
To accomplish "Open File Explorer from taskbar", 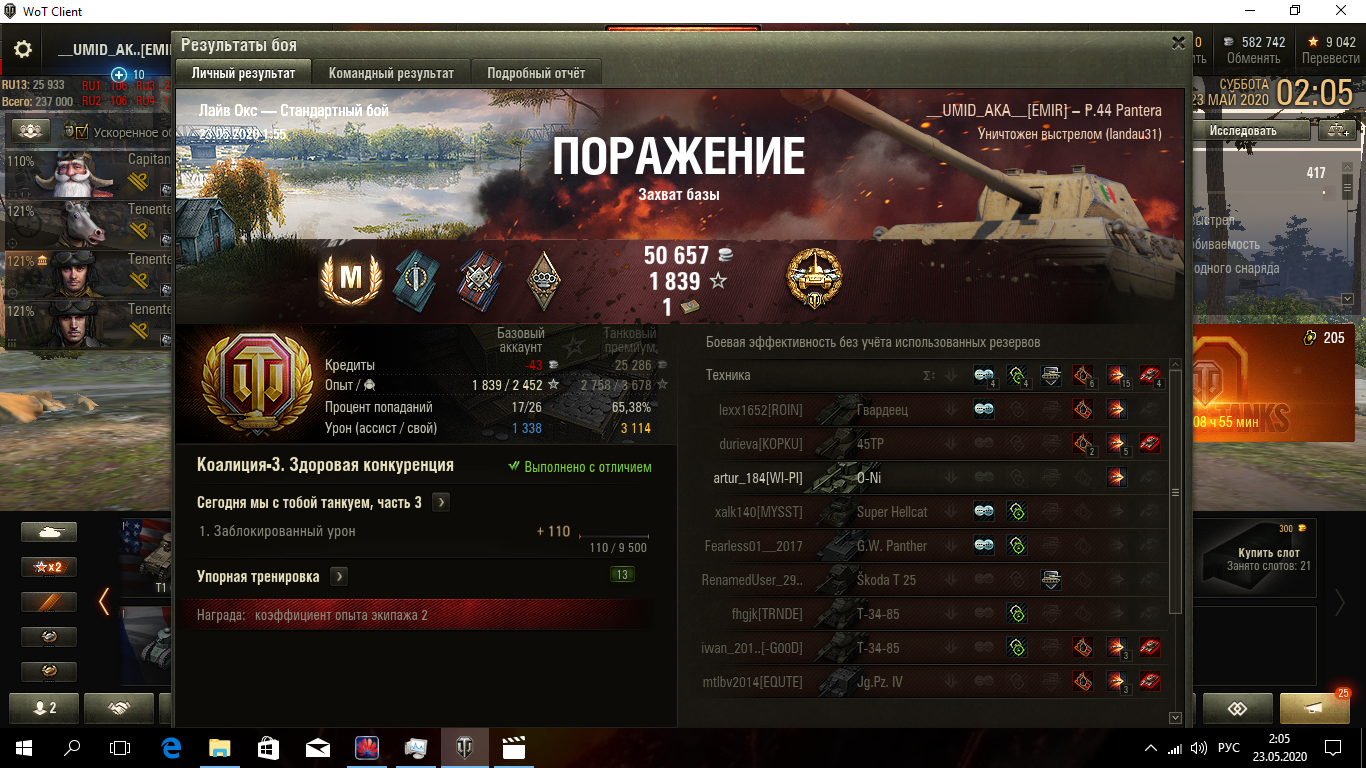I will pyautogui.click(x=219, y=747).
